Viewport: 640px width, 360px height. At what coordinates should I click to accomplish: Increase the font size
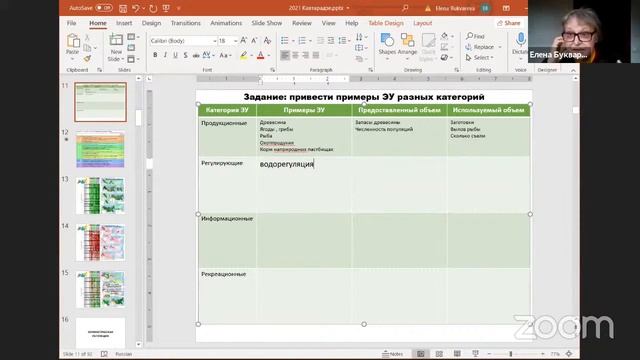(x=243, y=40)
